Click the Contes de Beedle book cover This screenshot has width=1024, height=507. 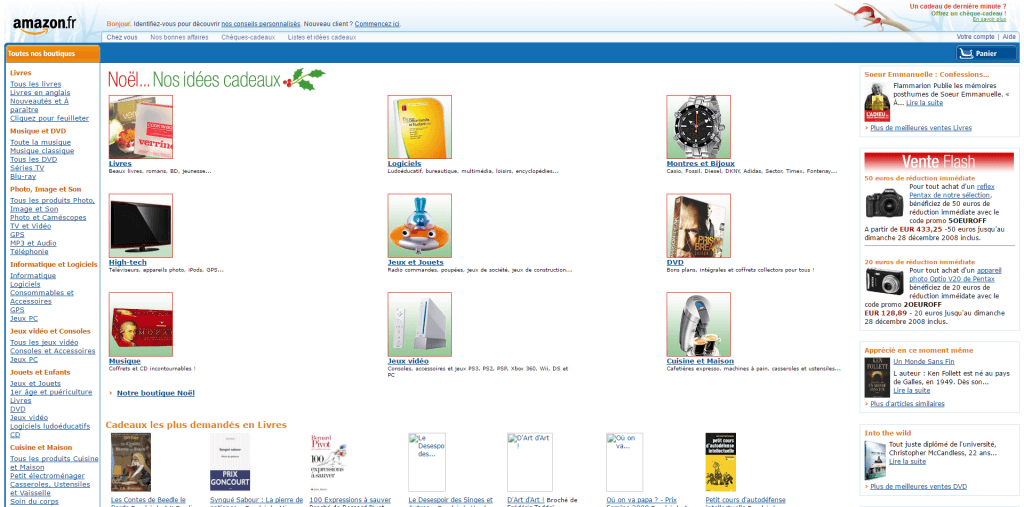click(131, 462)
